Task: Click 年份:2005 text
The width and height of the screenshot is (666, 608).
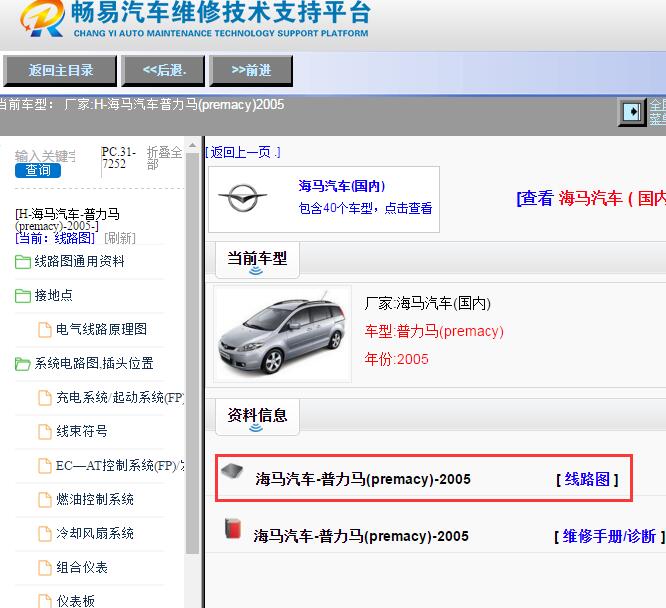Action: click(x=397, y=359)
